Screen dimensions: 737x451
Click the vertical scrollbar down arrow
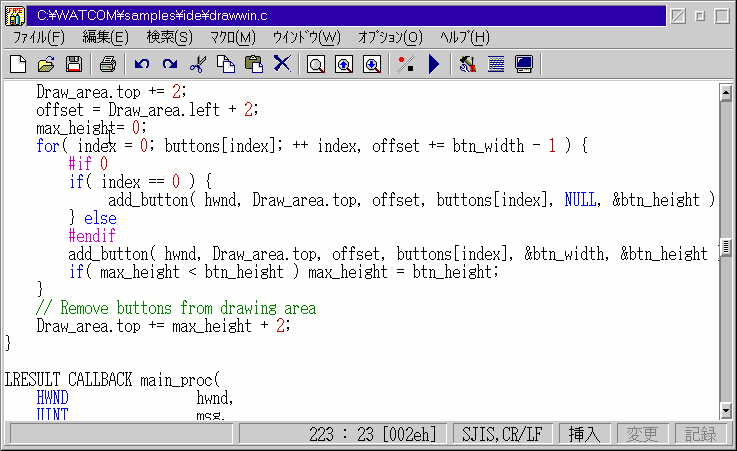(726, 410)
